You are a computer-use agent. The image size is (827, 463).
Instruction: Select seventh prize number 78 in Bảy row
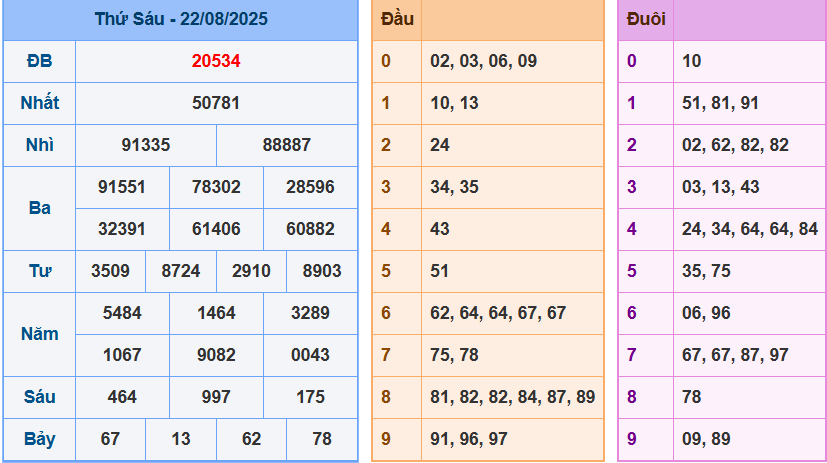pyautogui.click(x=322, y=439)
